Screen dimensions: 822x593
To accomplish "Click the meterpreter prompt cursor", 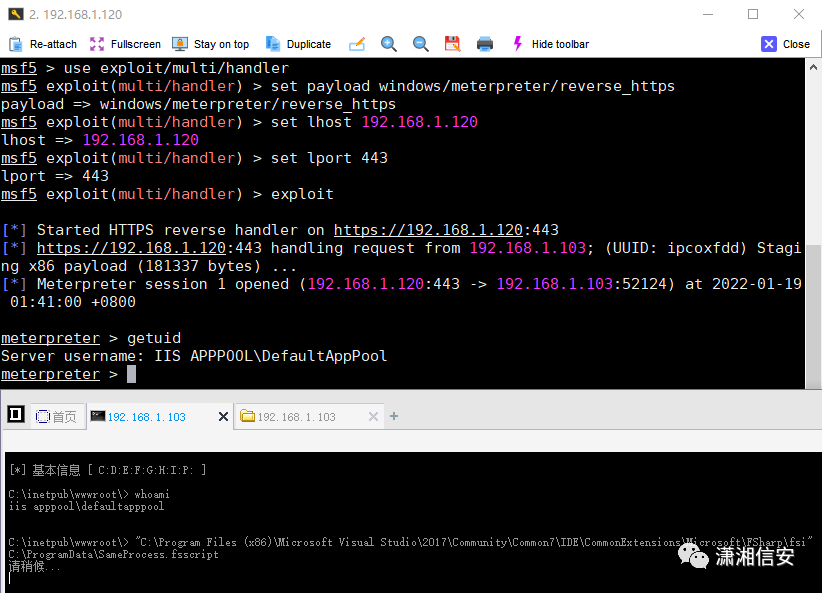I will click(x=131, y=374).
